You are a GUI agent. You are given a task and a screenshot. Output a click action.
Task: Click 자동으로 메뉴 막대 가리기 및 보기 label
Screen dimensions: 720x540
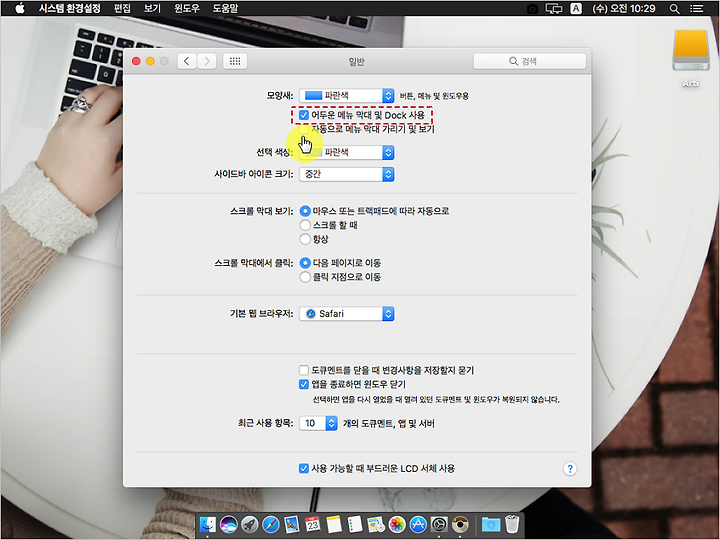click(x=373, y=129)
